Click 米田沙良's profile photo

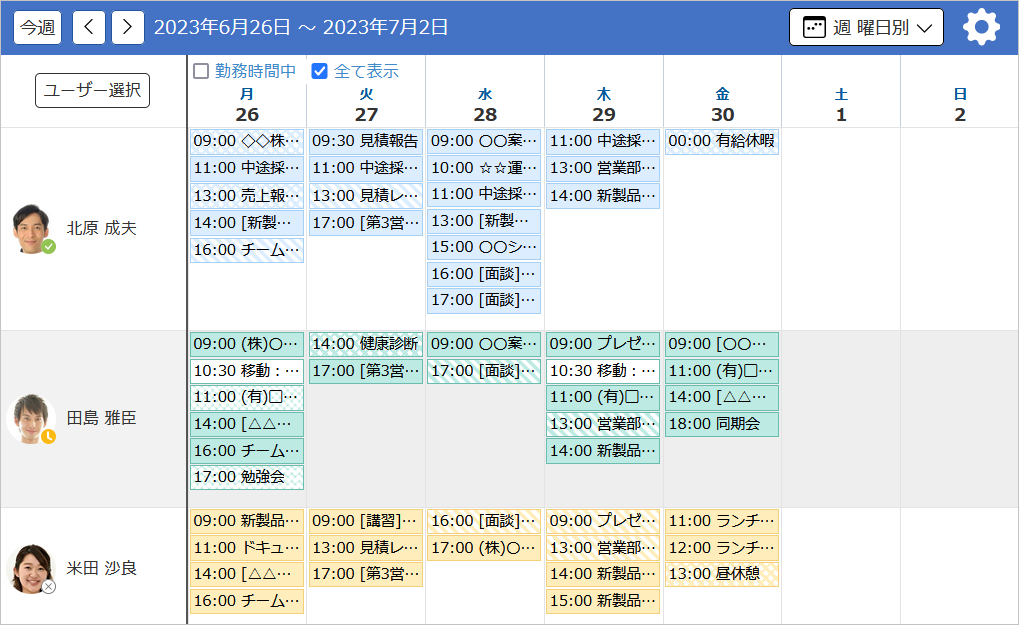33,568
